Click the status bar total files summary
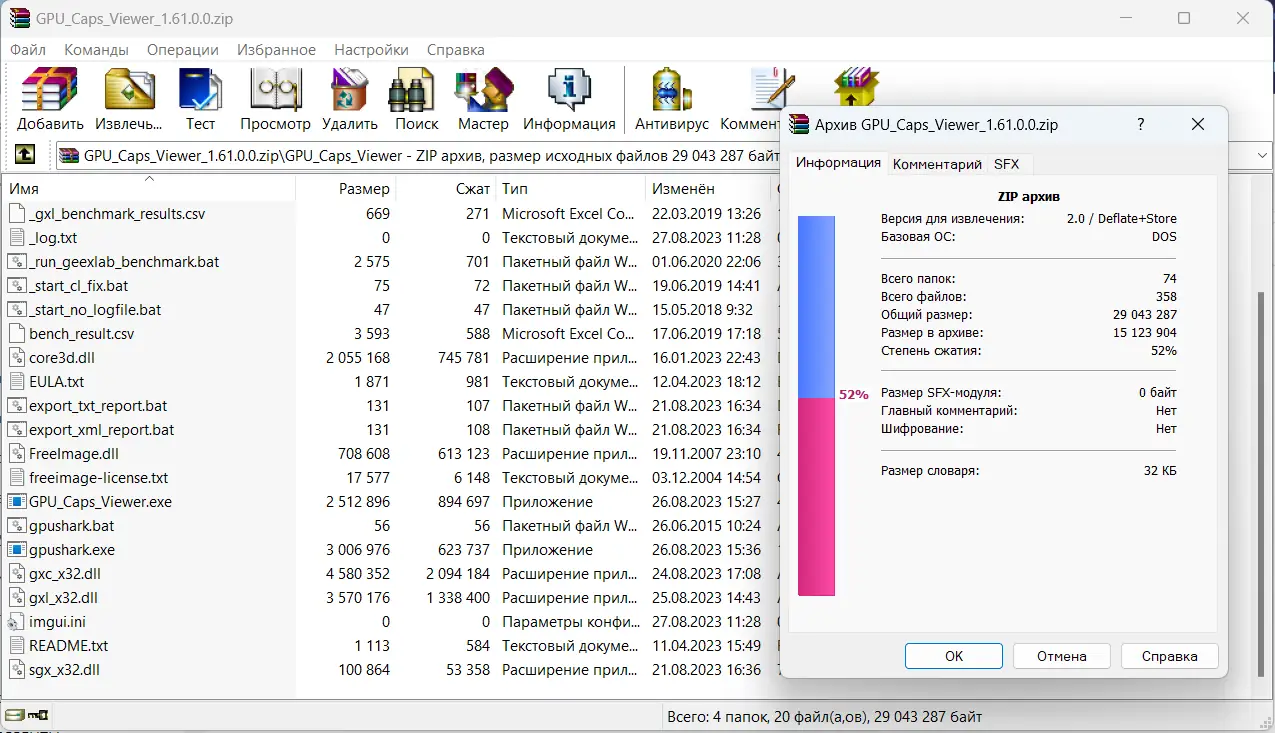This screenshot has height=733, width=1275. pyautogui.click(x=824, y=716)
